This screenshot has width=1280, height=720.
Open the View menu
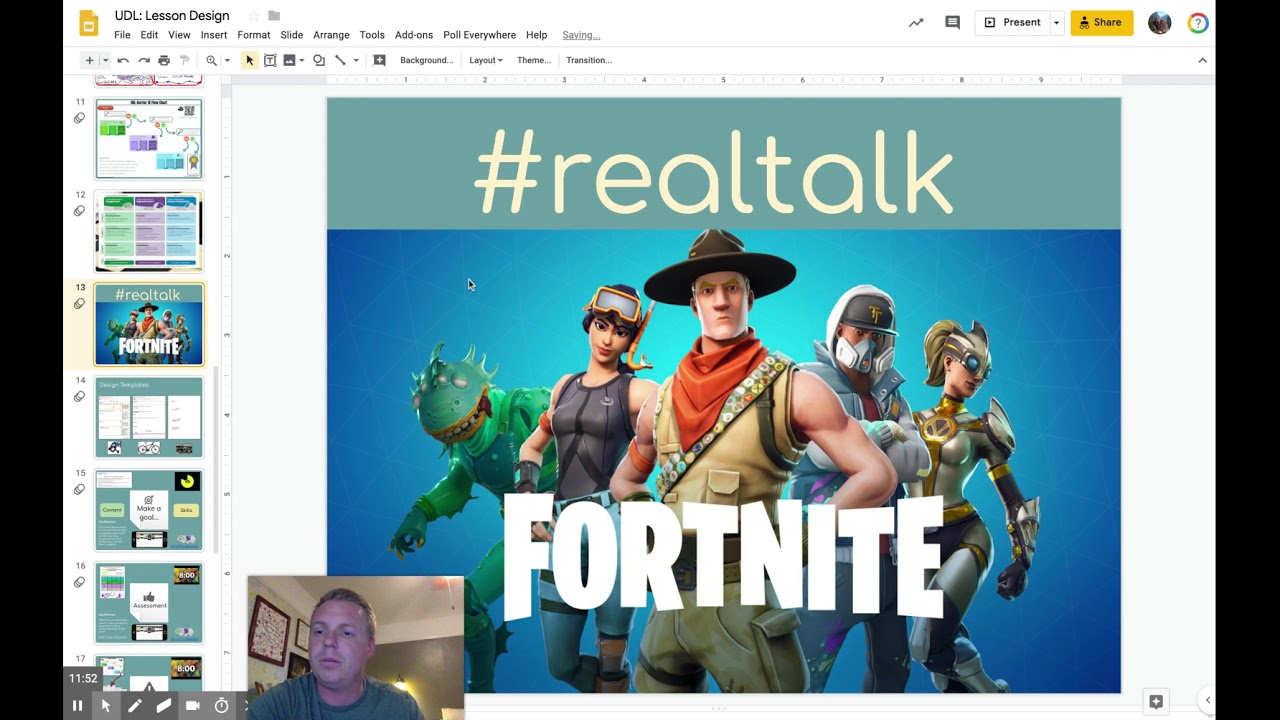pyautogui.click(x=179, y=35)
